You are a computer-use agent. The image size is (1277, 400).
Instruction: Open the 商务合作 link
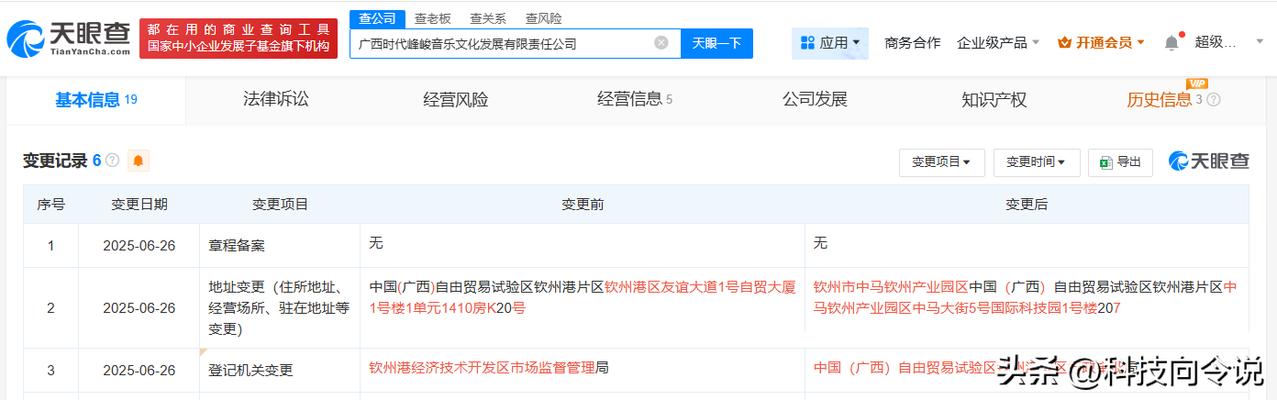[x=912, y=43]
